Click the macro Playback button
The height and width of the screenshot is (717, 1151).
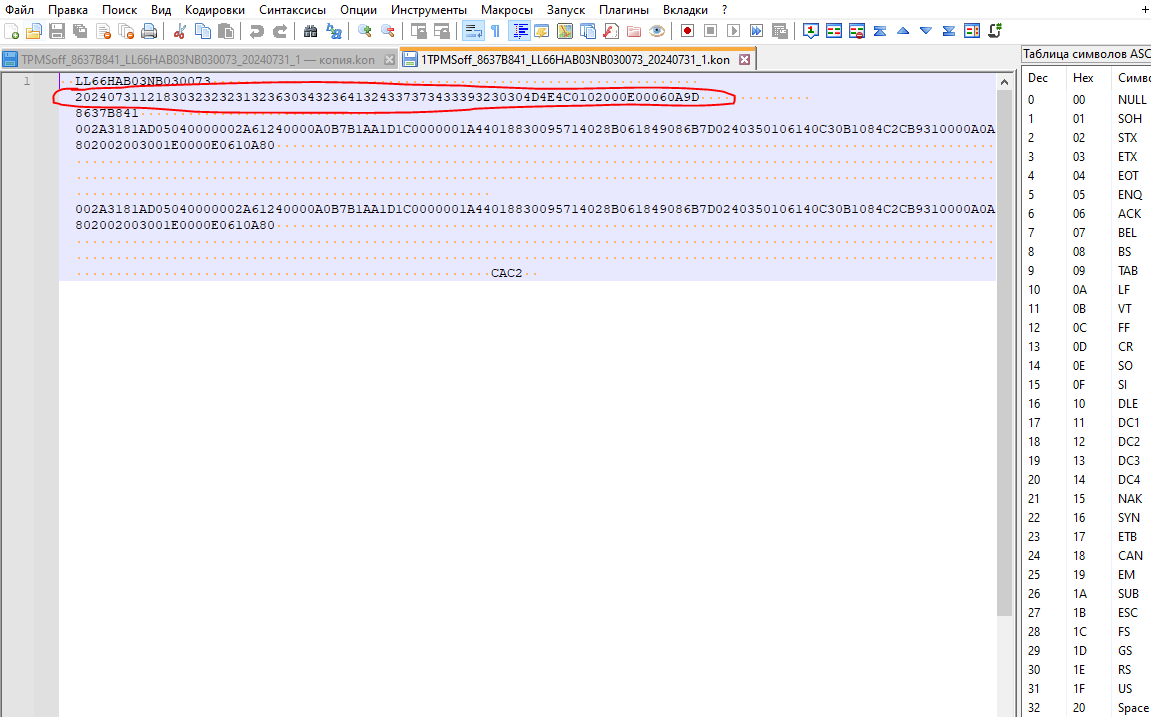(x=733, y=31)
